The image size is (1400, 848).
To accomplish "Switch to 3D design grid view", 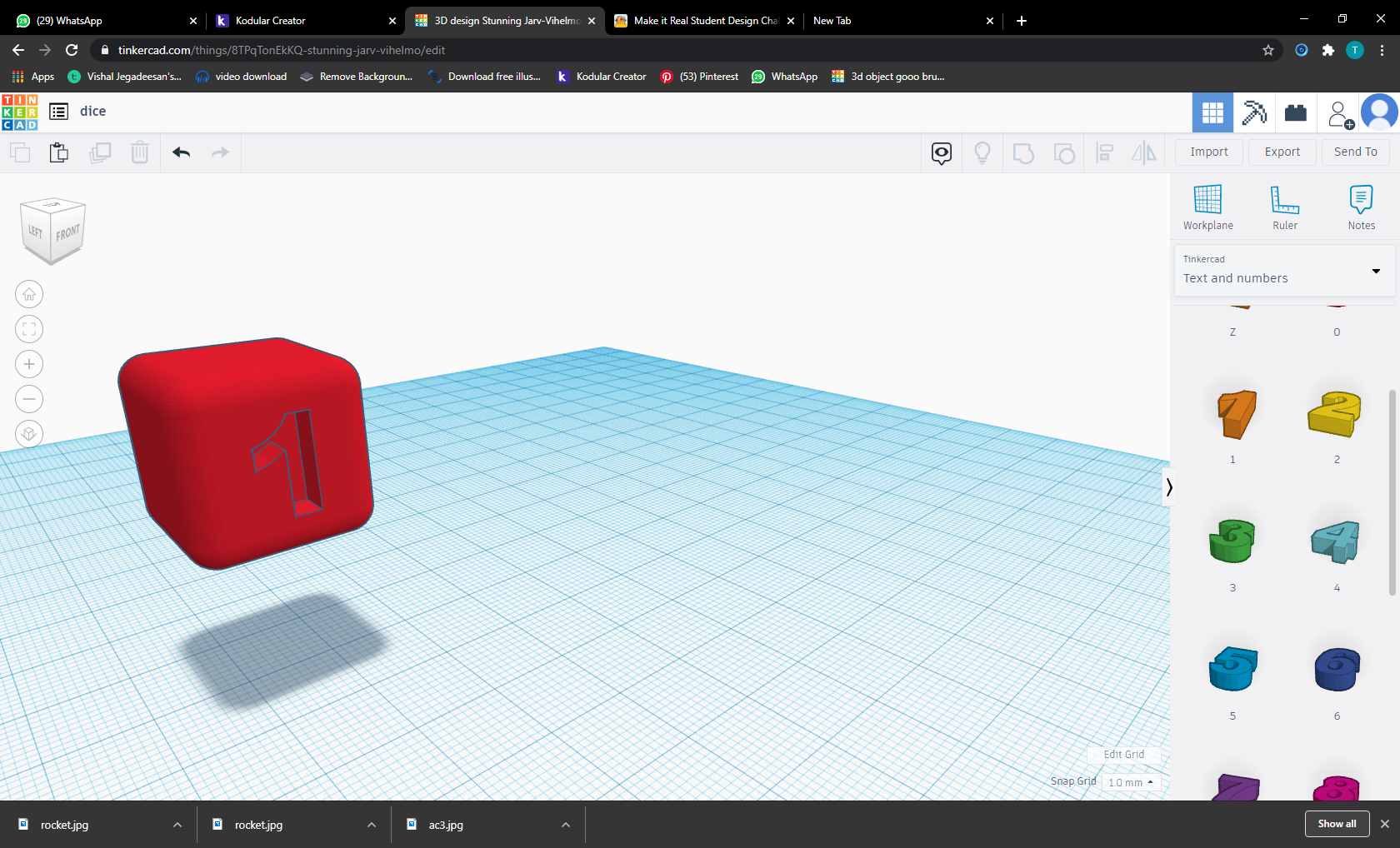I will pyautogui.click(x=1212, y=112).
